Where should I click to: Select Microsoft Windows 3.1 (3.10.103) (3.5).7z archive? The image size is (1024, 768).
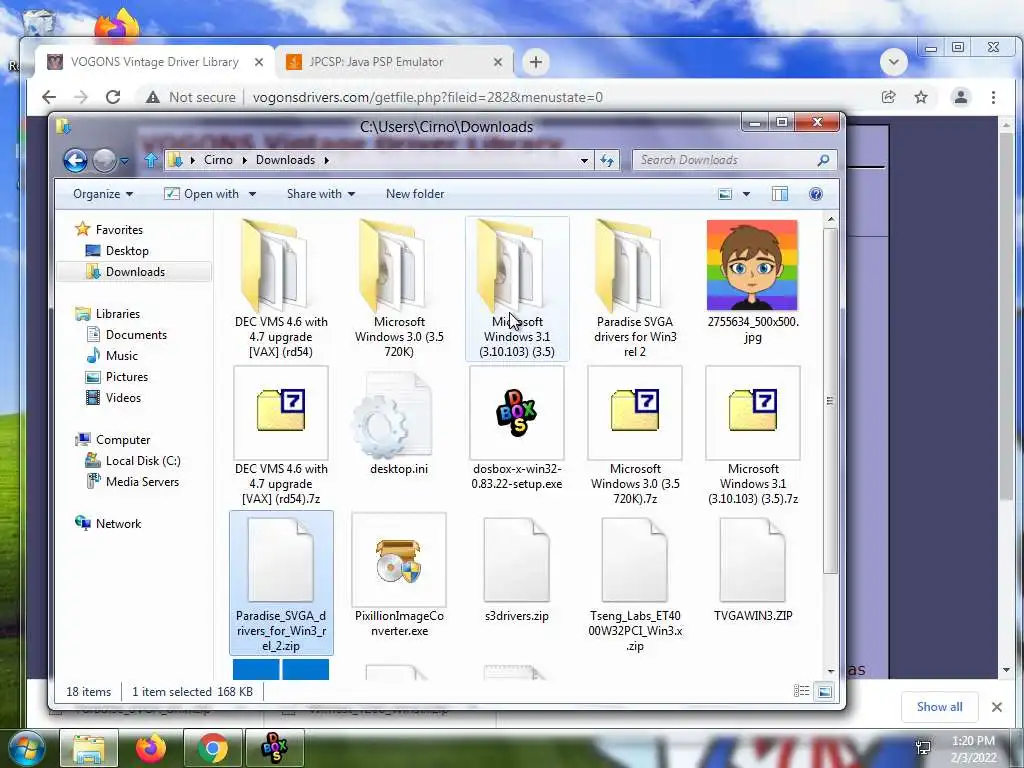pos(752,436)
